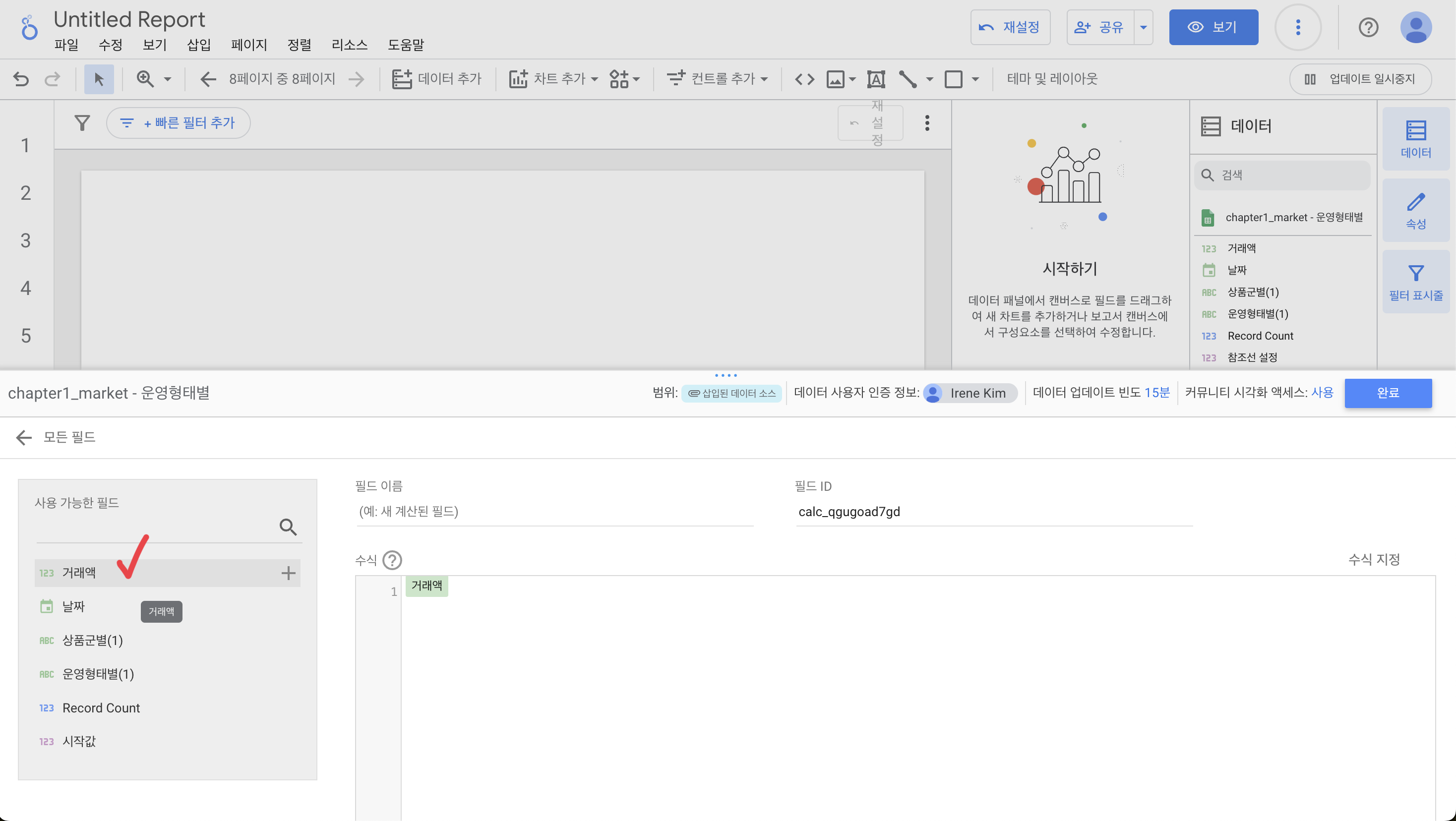Click the undo arrow in toolbar

click(21, 78)
